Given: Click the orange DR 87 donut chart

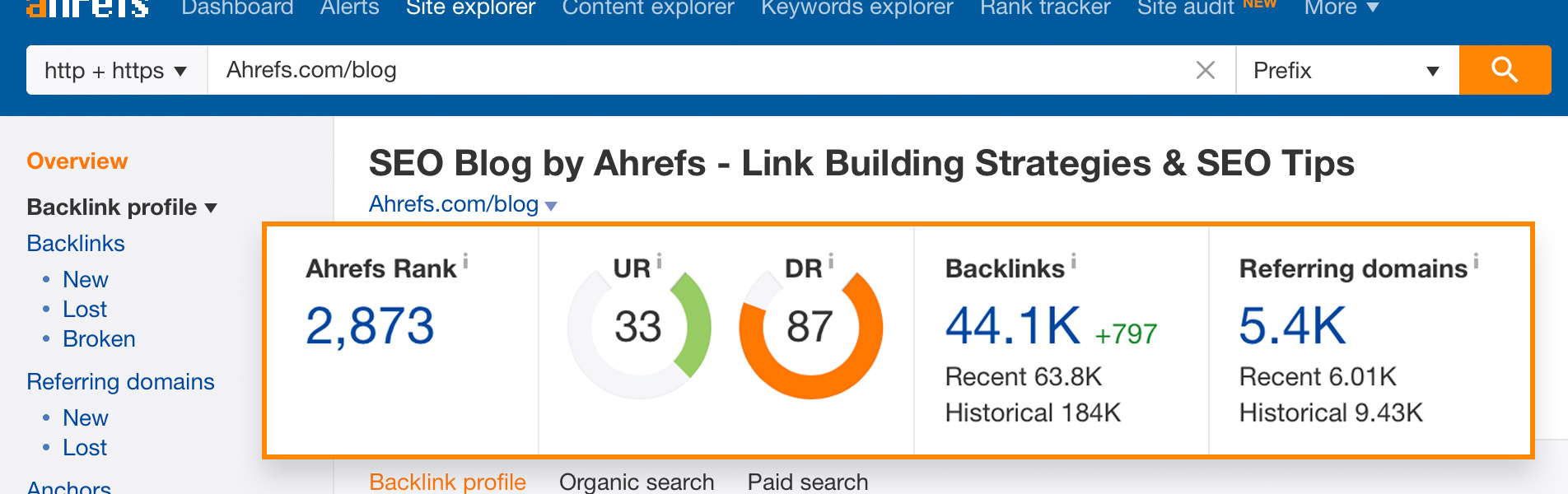Looking at the screenshot, I should point(811,328).
